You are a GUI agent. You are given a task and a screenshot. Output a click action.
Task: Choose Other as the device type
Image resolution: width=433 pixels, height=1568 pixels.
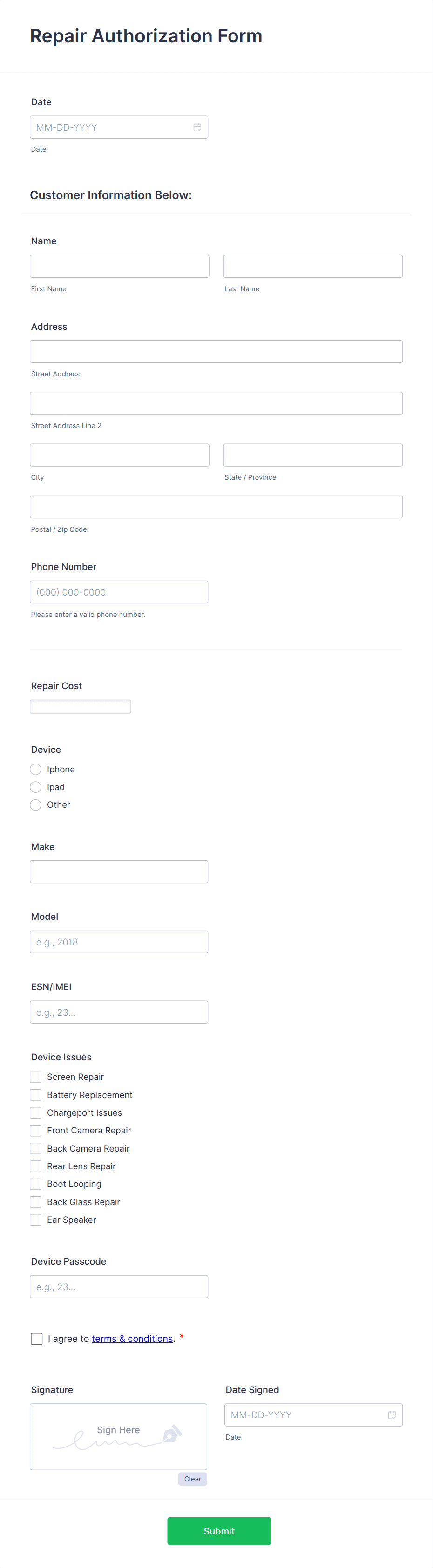pos(35,804)
